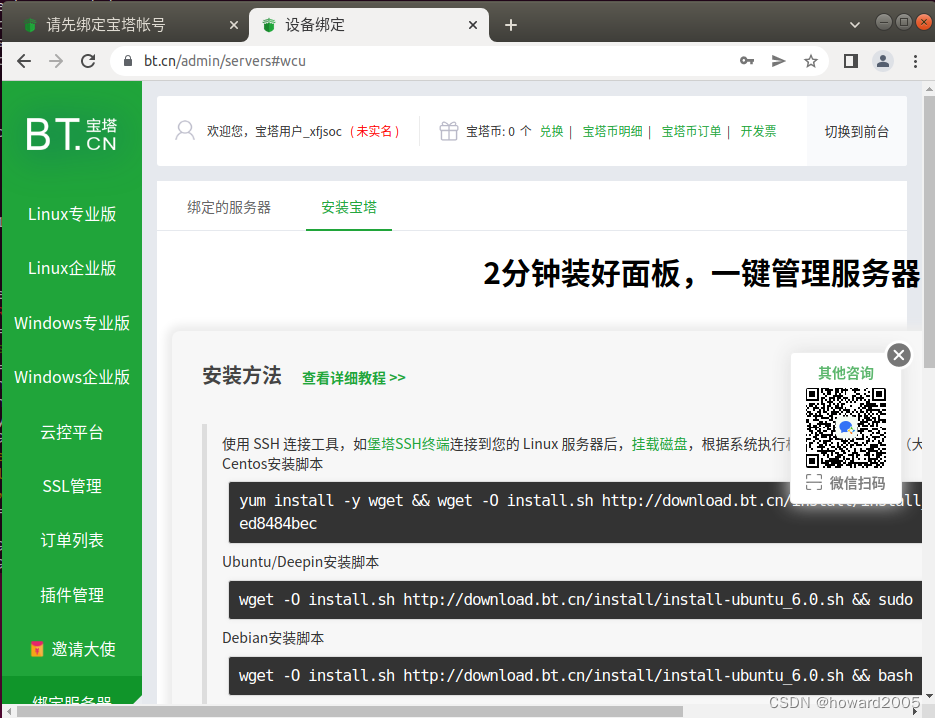Bookmark this page with the star icon
Screen dimensions: 935x718
pos(810,61)
